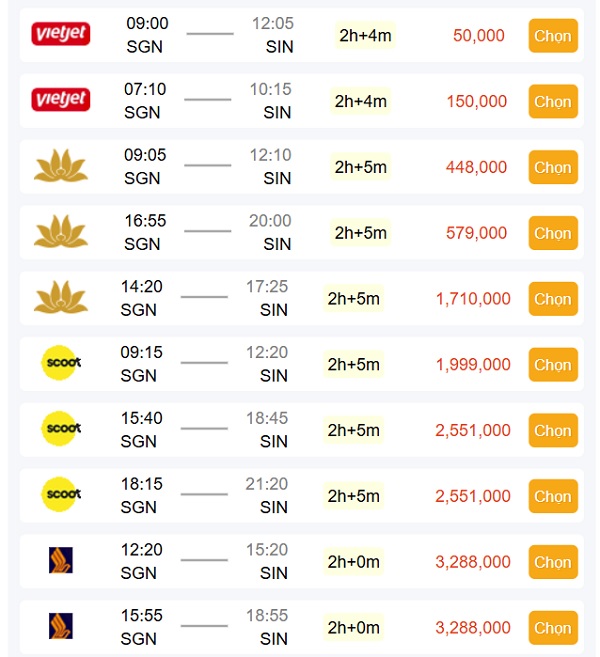The width and height of the screenshot is (600, 657).
Task: Select Chọn for the 1,710,000 fare
Action: click(552, 299)
